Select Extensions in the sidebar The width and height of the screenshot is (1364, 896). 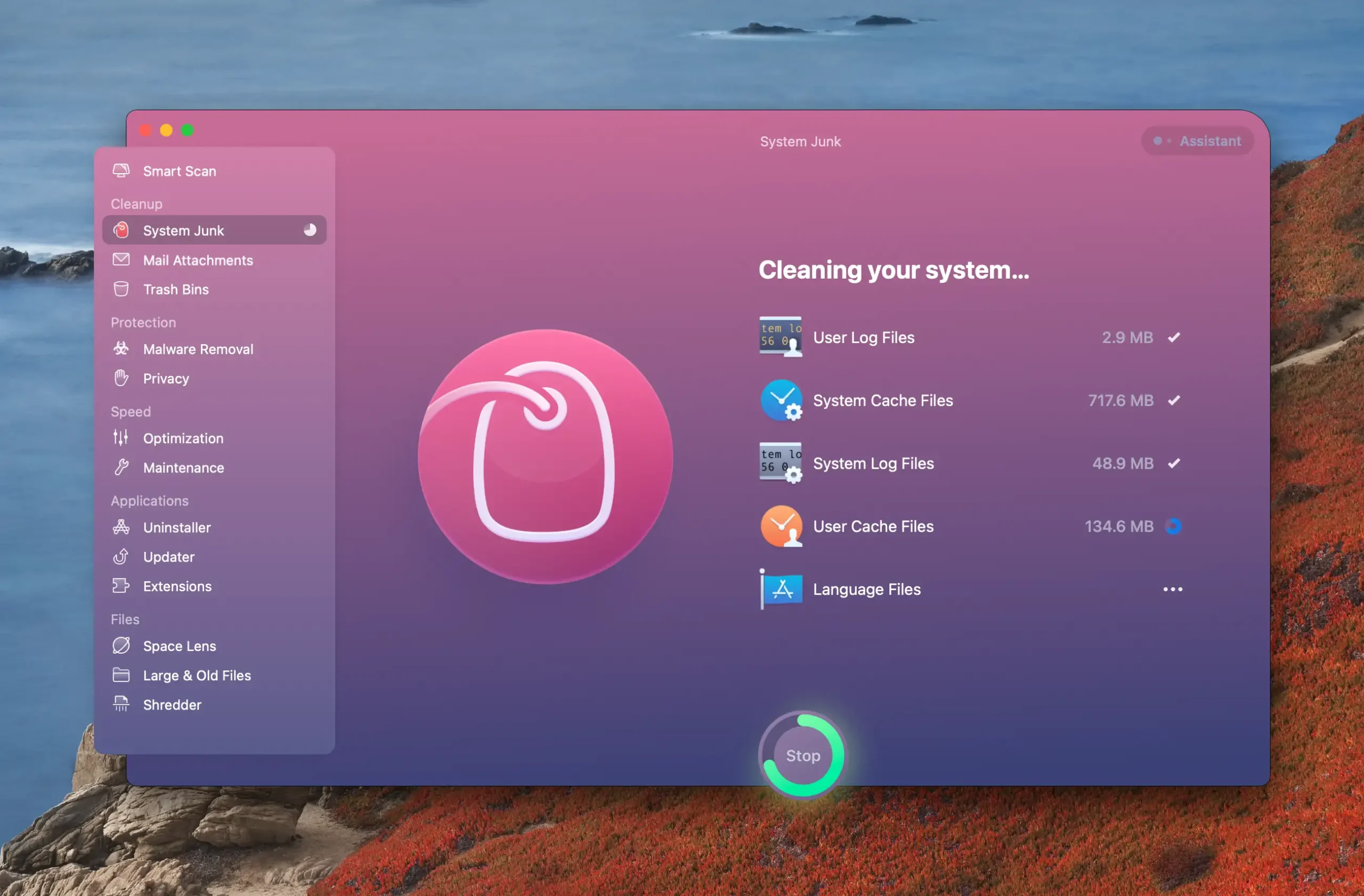[x=214, y=586]
